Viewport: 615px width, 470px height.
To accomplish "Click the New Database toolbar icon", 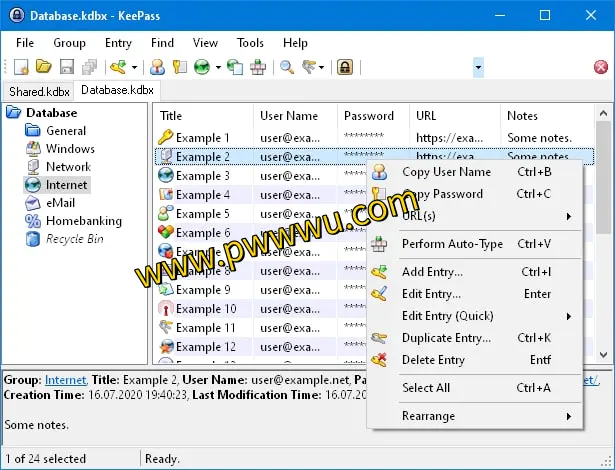I will (21, 67).
